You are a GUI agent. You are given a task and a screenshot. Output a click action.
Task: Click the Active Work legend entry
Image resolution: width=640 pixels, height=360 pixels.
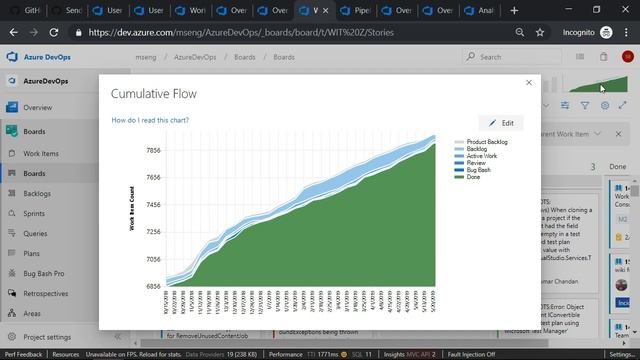pos(482,156)
